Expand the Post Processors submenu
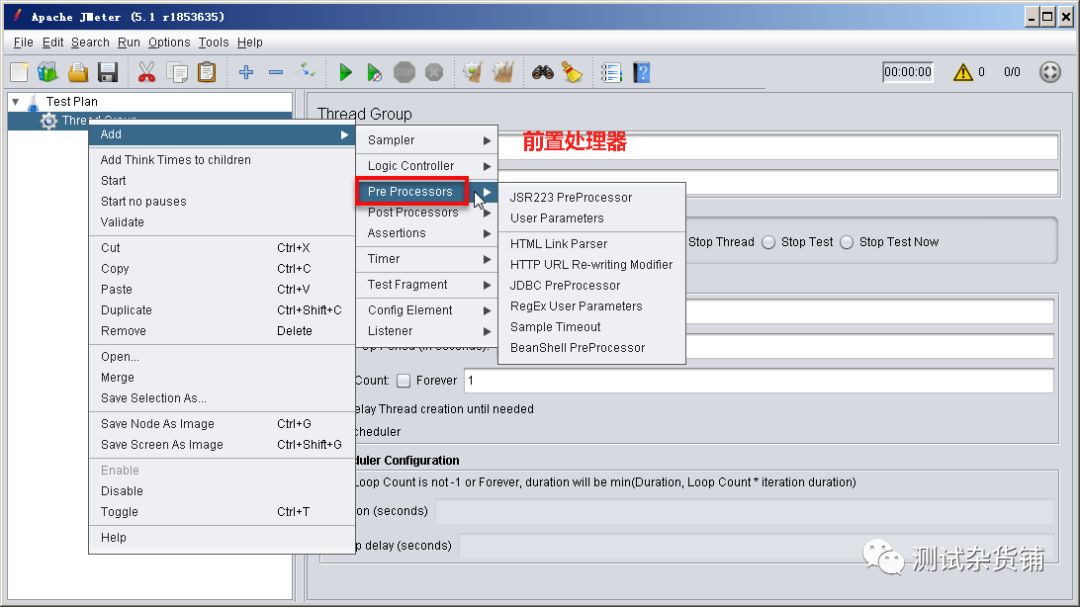 click(x=427, y=212)
